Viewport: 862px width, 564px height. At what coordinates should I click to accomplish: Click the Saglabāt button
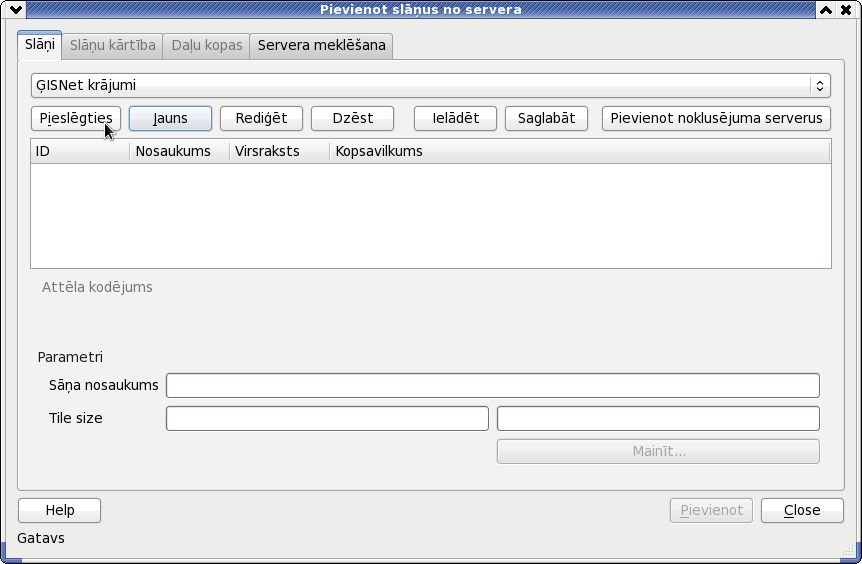pyautogui.click(x=546, y=118)
